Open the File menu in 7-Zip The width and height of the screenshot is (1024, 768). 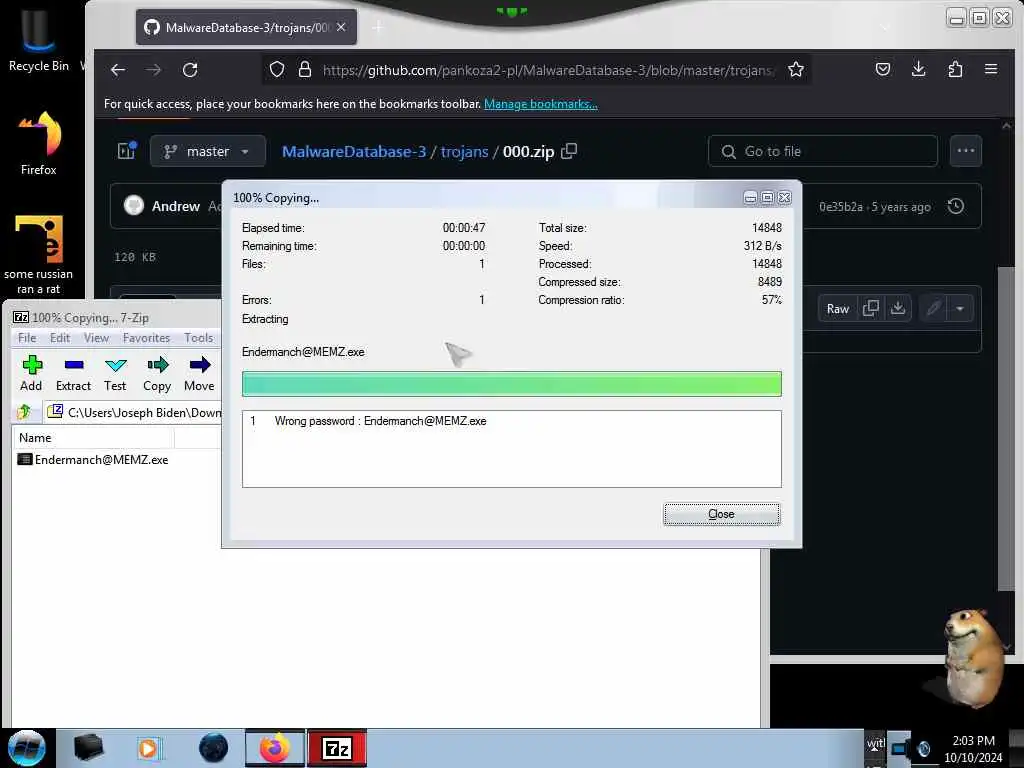(x=27, y=338)
